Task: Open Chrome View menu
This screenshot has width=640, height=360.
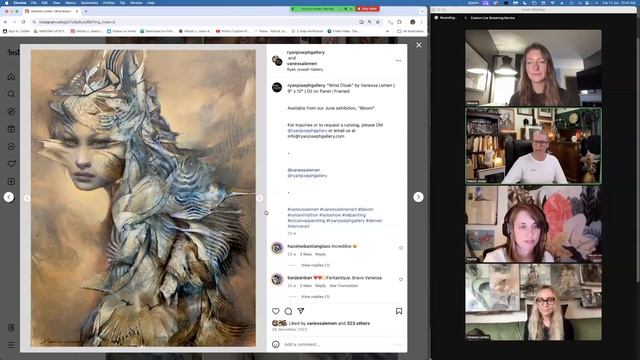Action: pos(56,3)
